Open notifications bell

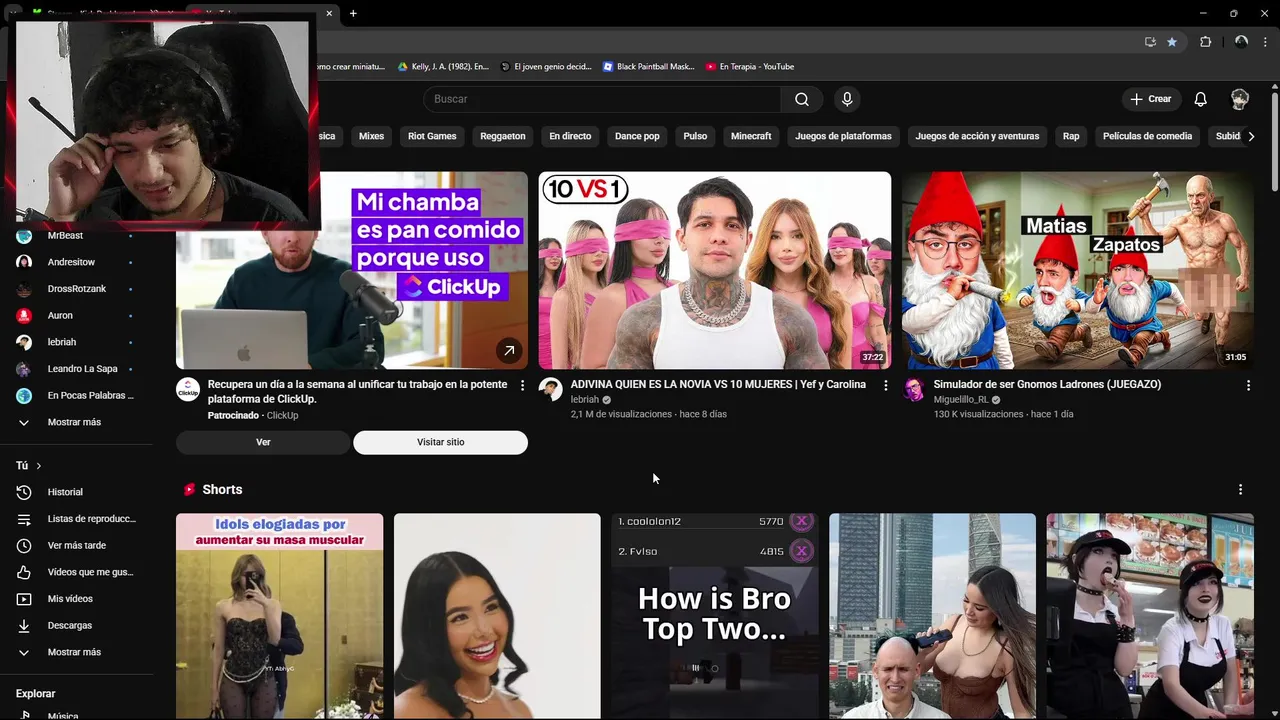tap(1201, 99)
